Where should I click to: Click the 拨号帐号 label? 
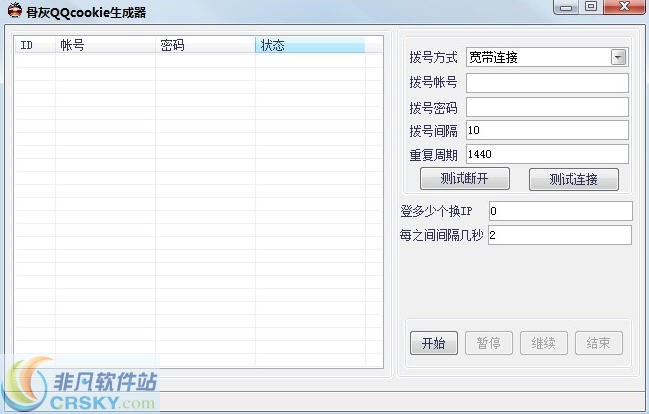point(433,82)
